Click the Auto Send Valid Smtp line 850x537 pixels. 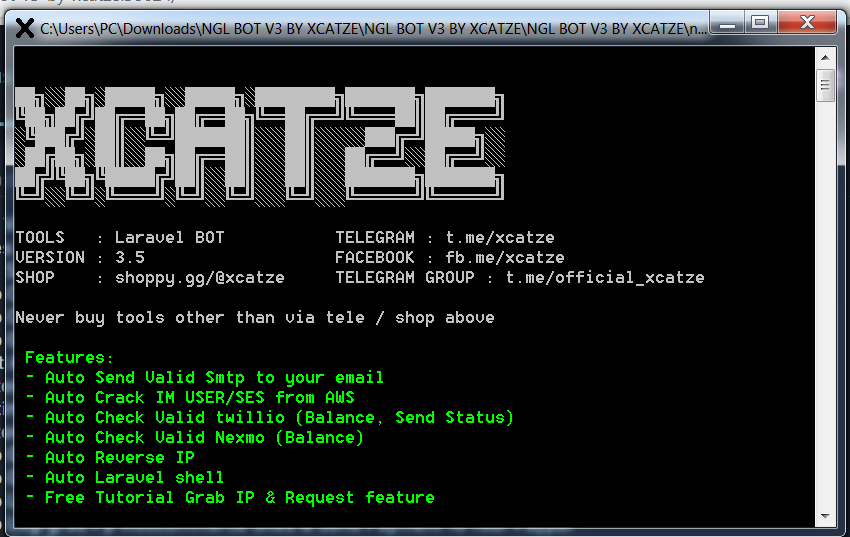(x=204, y=378)
